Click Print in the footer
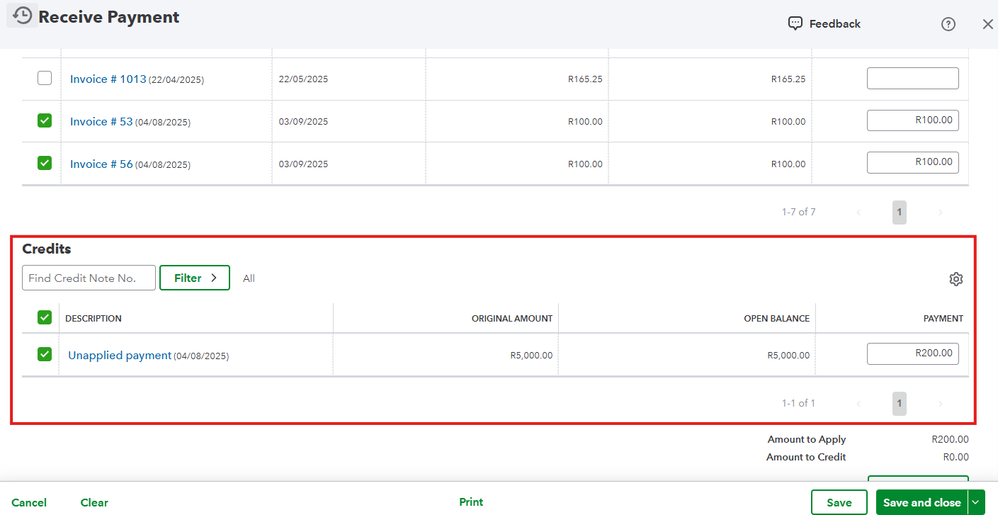Image resolution: width=998 pixels, height=515 pixels. pos(471,502)
